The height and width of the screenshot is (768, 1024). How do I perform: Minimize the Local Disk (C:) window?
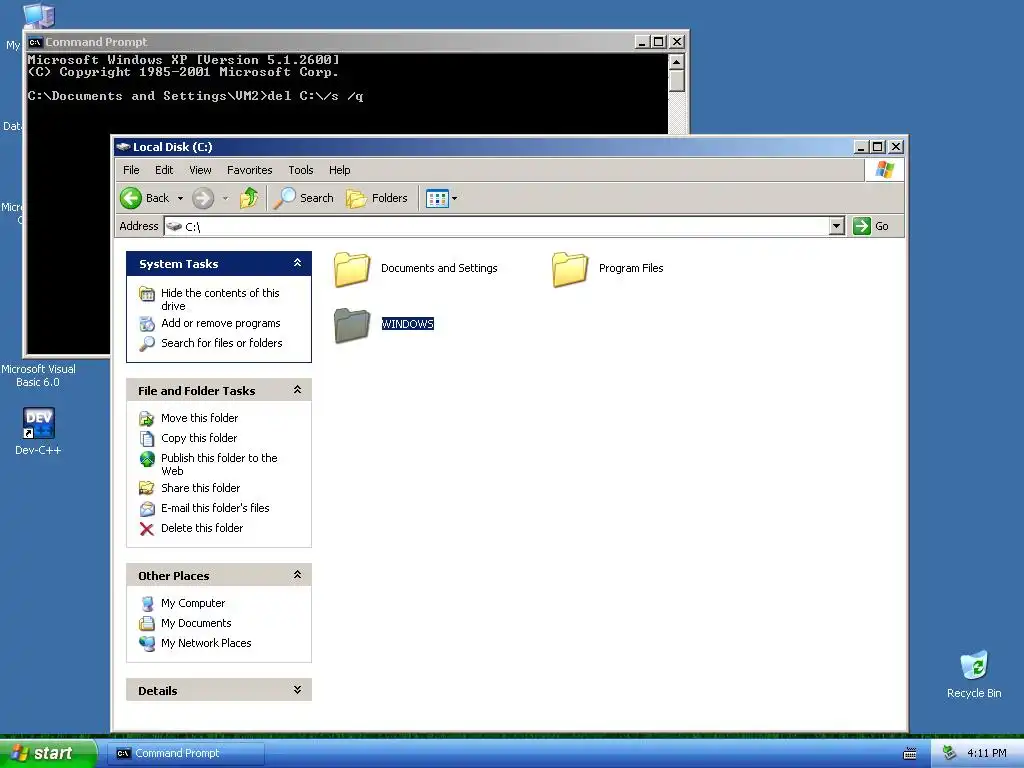[x=861, y=147]
